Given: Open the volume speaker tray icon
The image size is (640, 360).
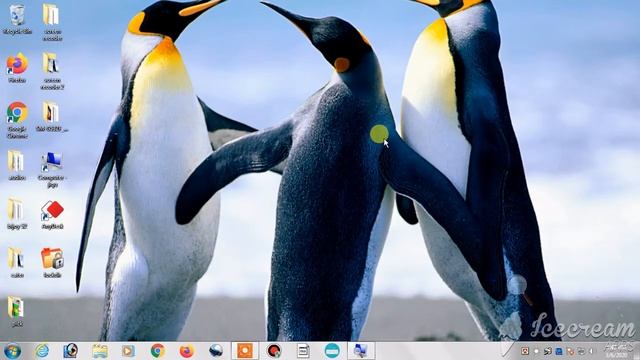Looking at the screenshot, I should (x=591, y=351).
